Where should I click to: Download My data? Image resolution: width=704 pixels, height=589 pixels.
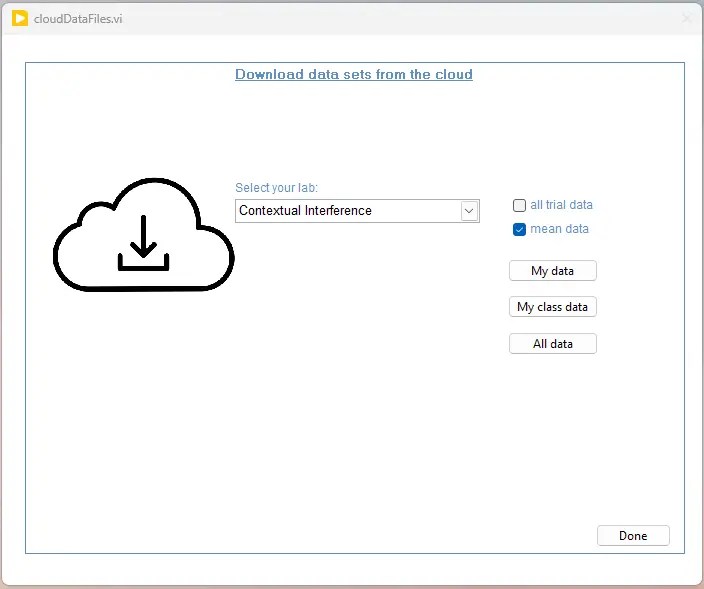tap(553, 271)
